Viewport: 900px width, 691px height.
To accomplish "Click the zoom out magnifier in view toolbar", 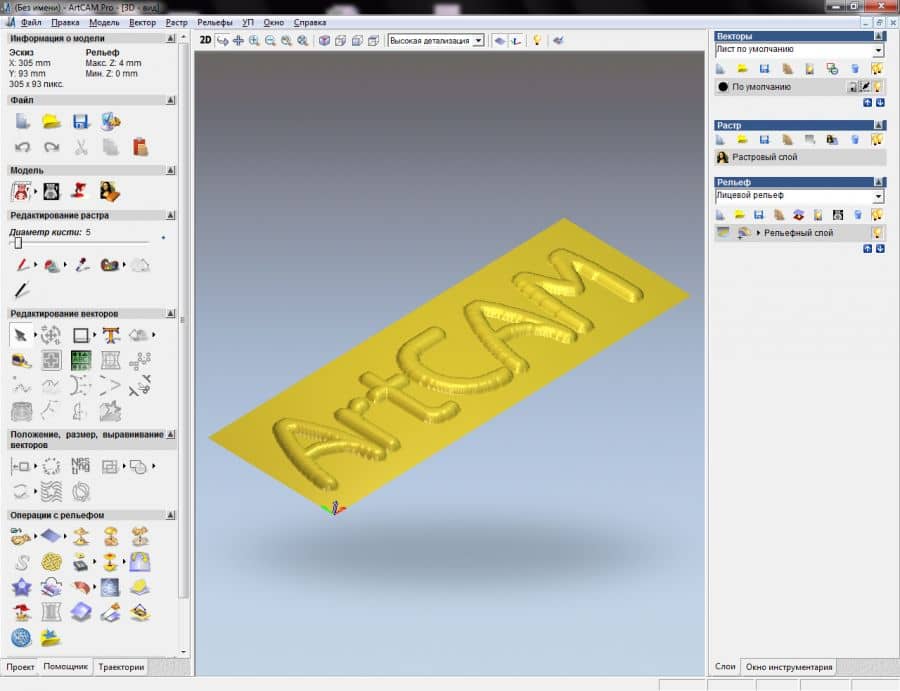I will click(270, 41).
